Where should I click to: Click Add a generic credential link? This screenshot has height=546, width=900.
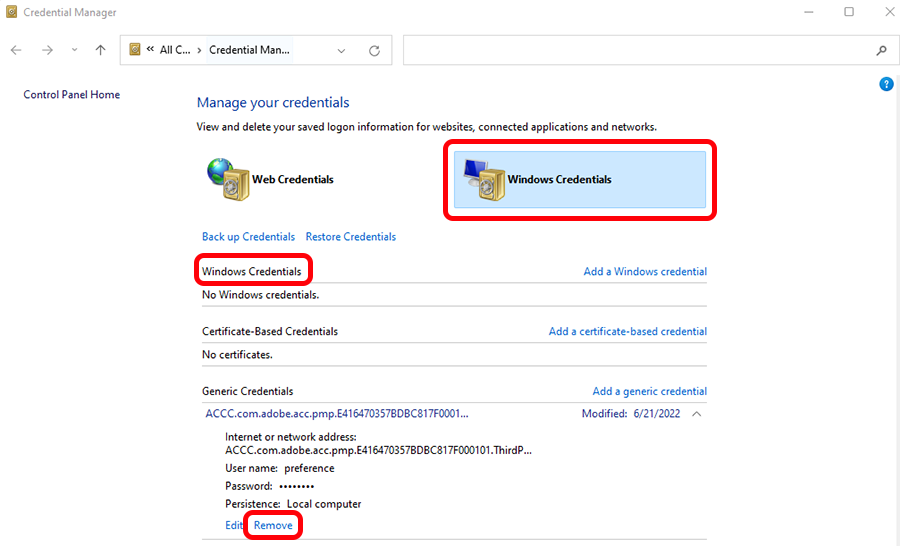[649, 391]
